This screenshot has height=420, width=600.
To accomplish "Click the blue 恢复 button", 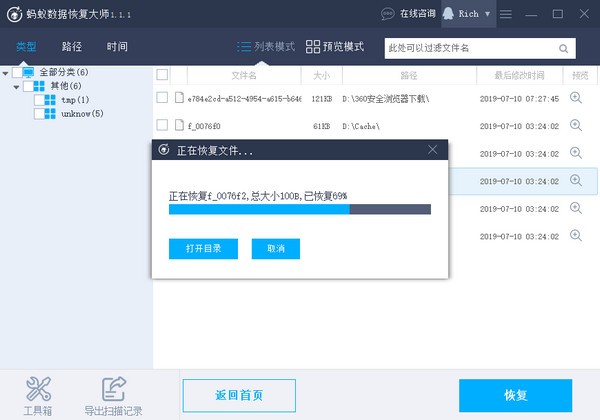I will 515,396.
